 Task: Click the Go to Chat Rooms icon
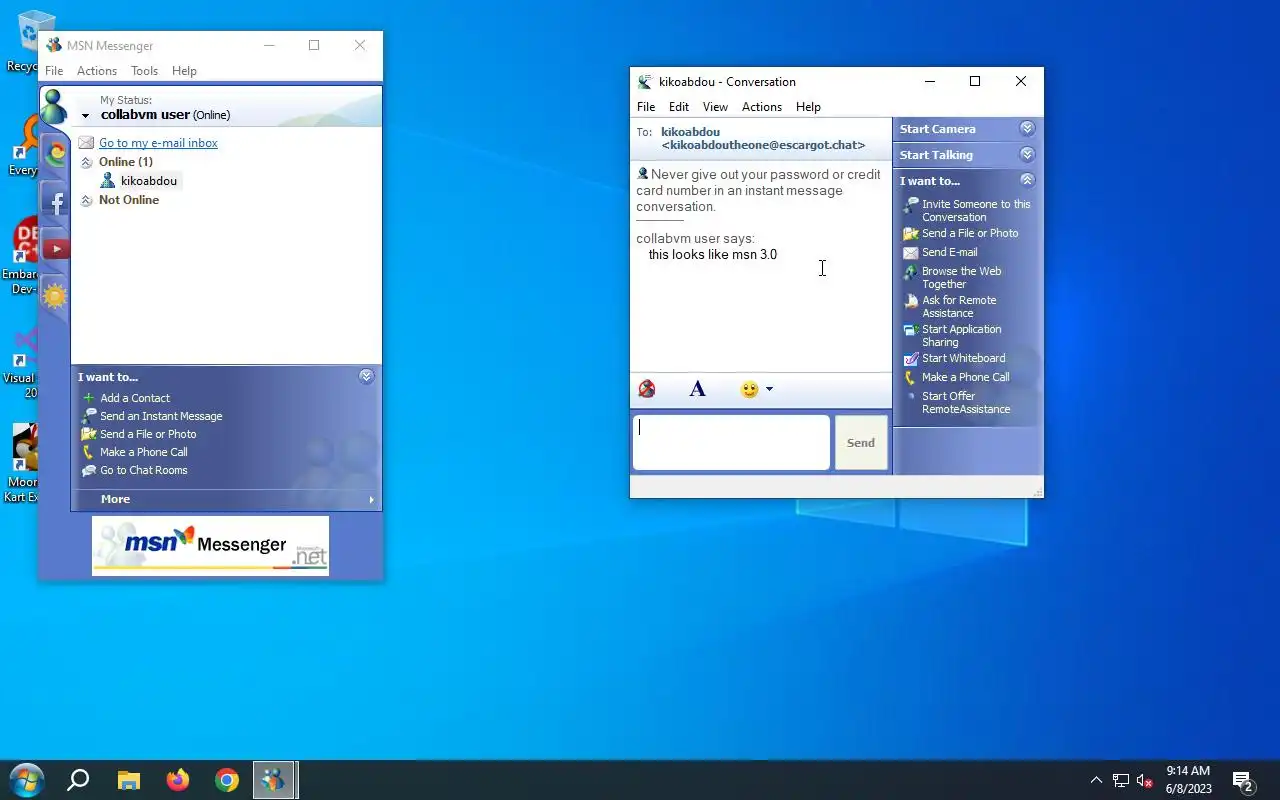pos(89,470)
